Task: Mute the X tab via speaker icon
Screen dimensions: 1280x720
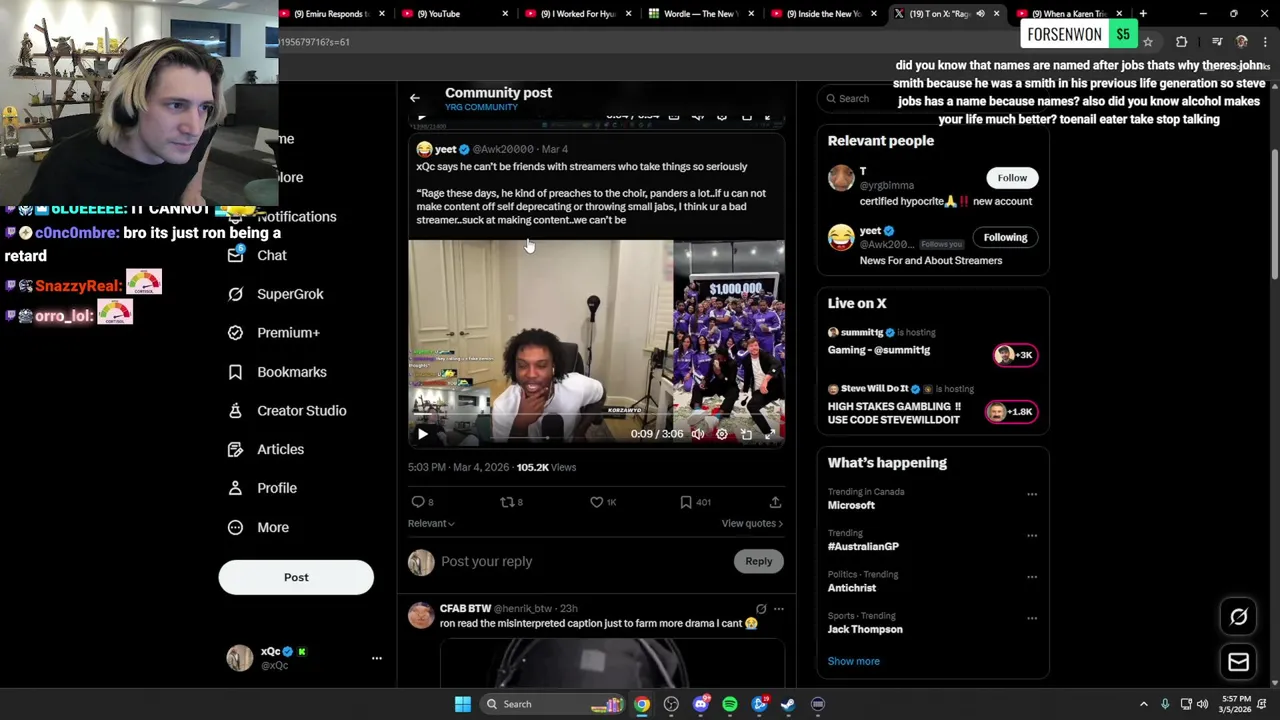Action: pos(980,14)
